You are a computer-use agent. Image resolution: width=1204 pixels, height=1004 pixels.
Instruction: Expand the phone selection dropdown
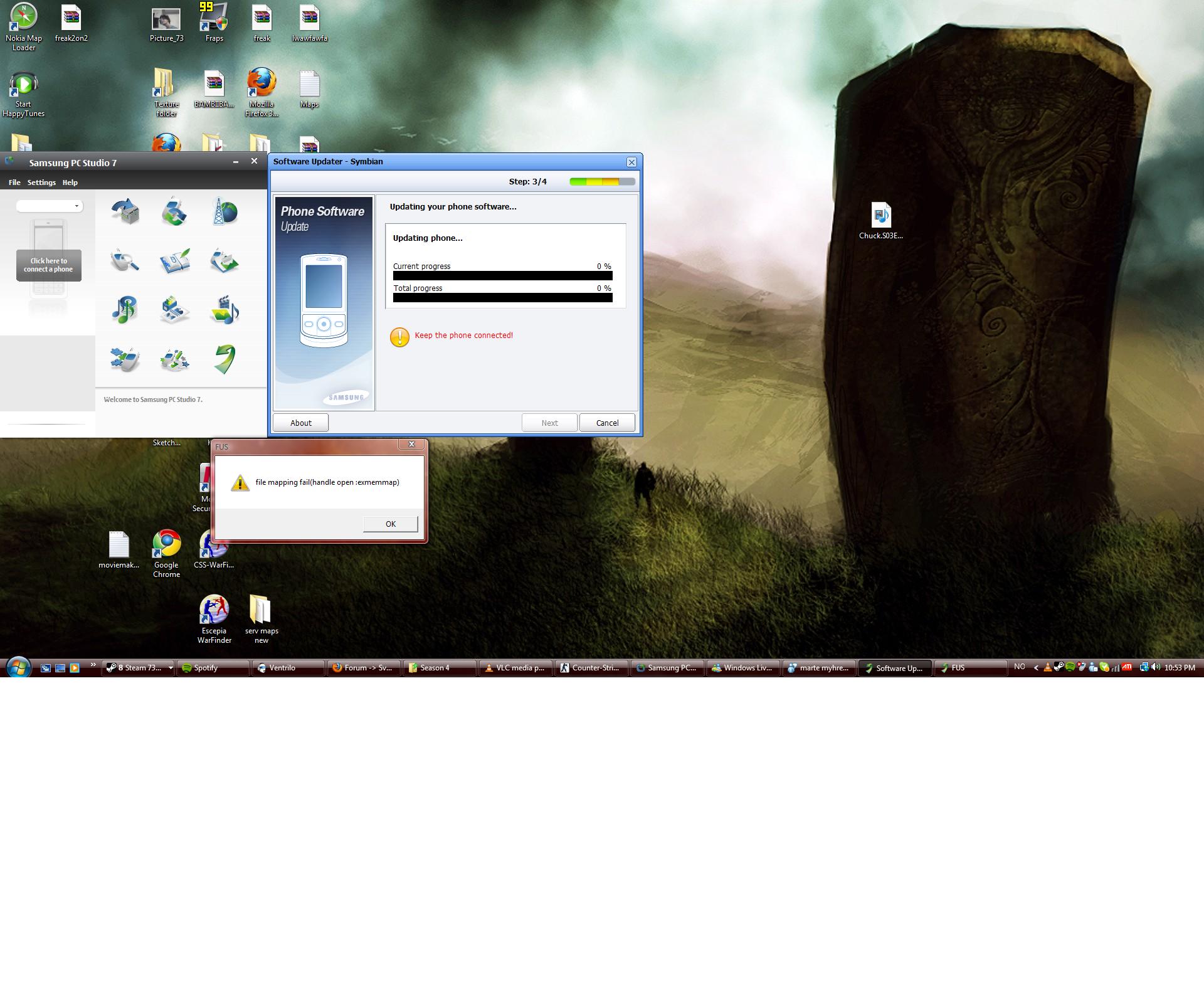(x=77, y=206)
